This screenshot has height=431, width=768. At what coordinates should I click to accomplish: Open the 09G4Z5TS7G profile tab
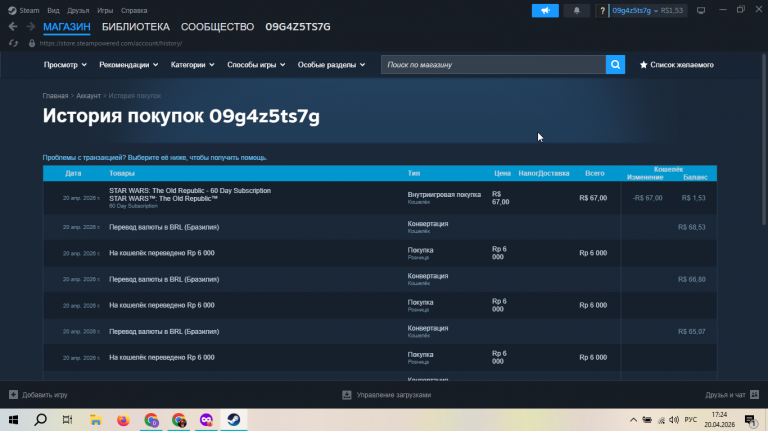[x=298, y=27]
